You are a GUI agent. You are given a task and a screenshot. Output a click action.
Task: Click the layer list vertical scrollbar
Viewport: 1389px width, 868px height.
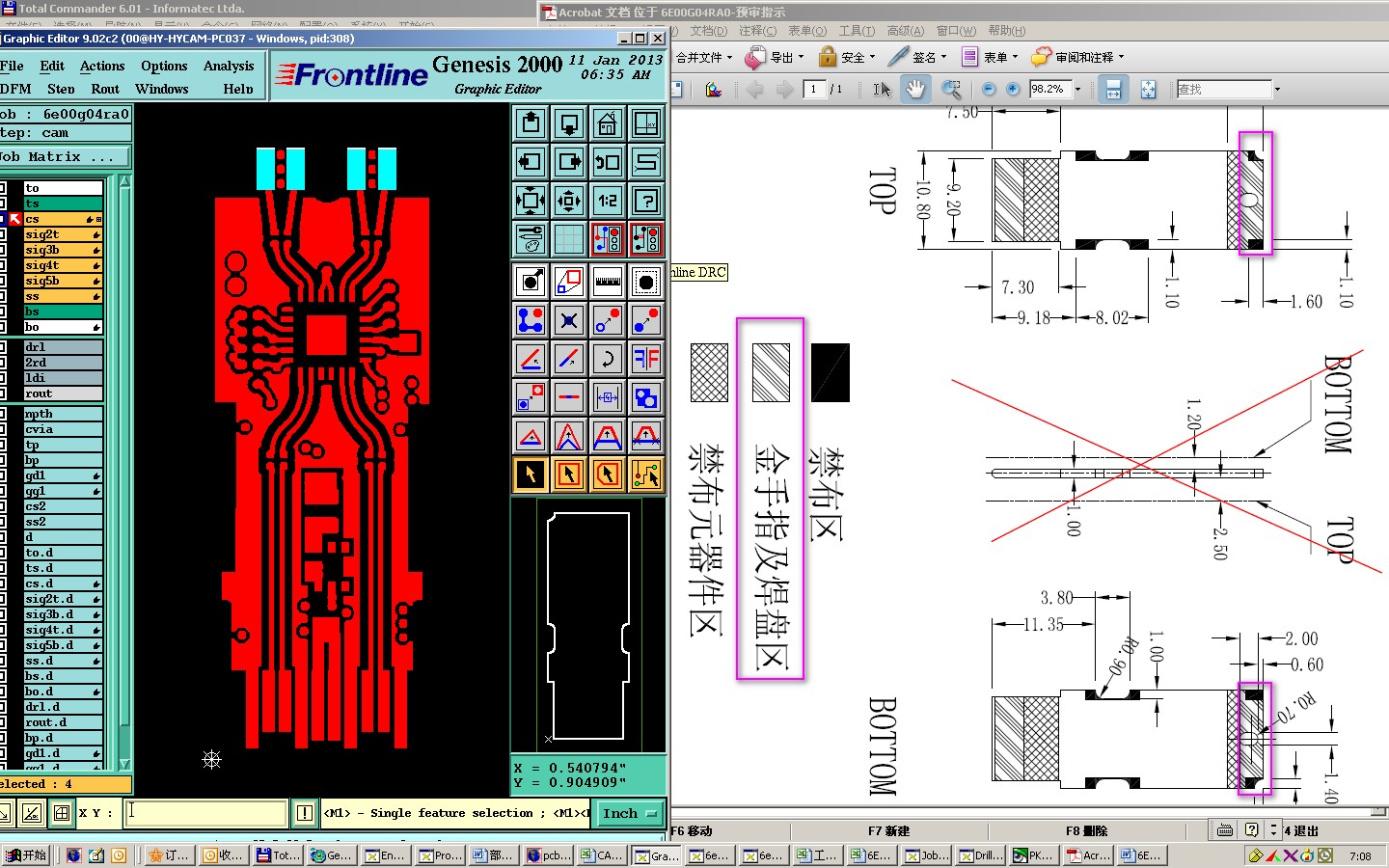coord(124,463)
